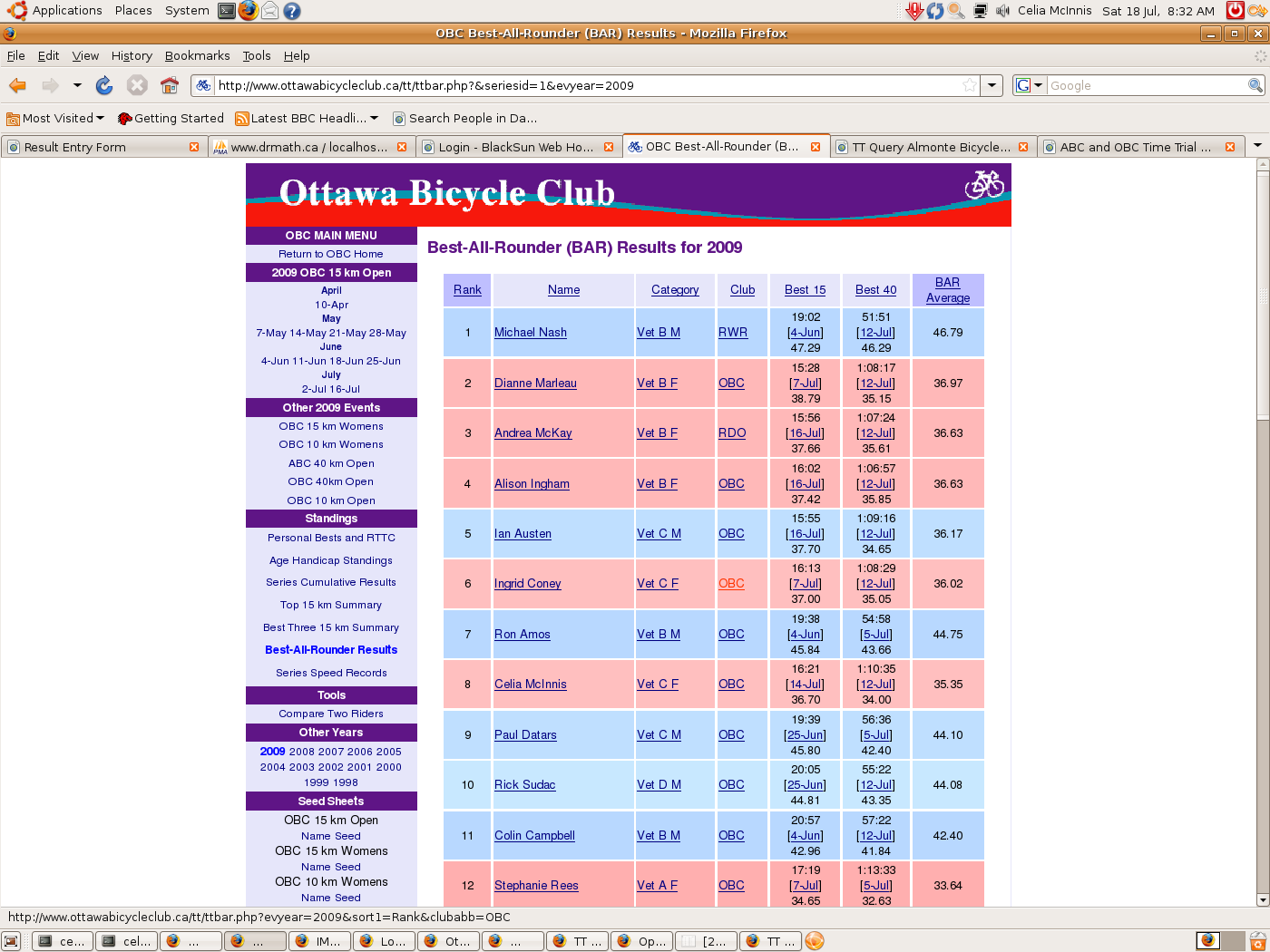The width and height of the screenshot is (1270, 952).
Task: Launch Firefox from top panel icon
Action: click(x=248, y=11)
